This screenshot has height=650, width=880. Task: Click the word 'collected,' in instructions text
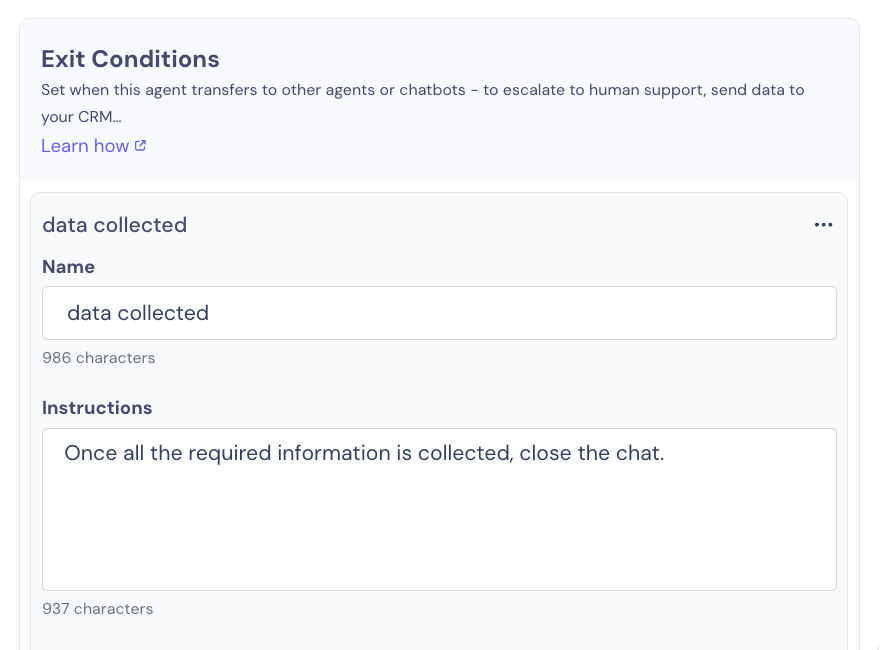coord(465,453)
